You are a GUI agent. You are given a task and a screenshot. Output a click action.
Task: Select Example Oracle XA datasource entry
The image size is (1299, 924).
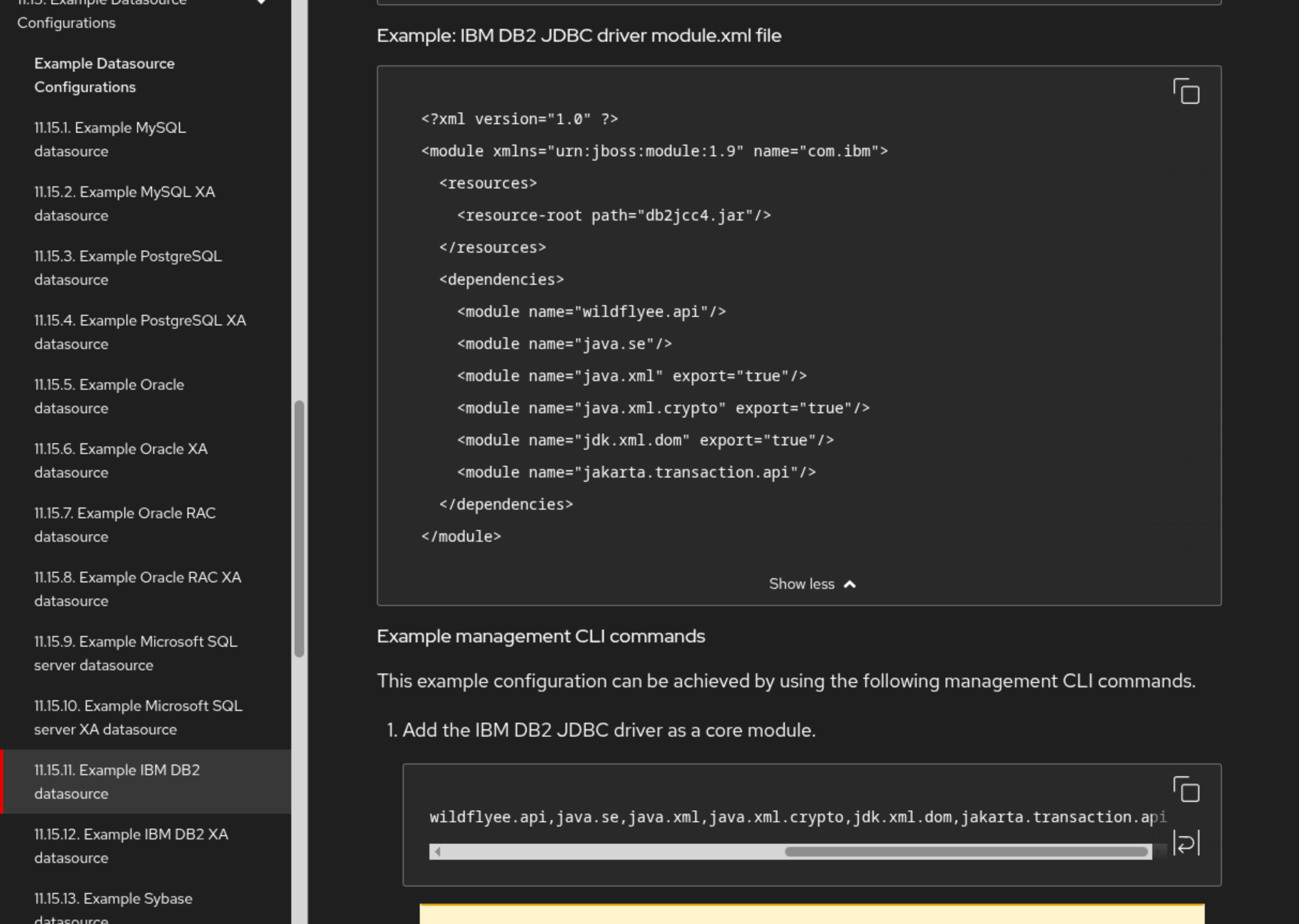pos(120,461)
